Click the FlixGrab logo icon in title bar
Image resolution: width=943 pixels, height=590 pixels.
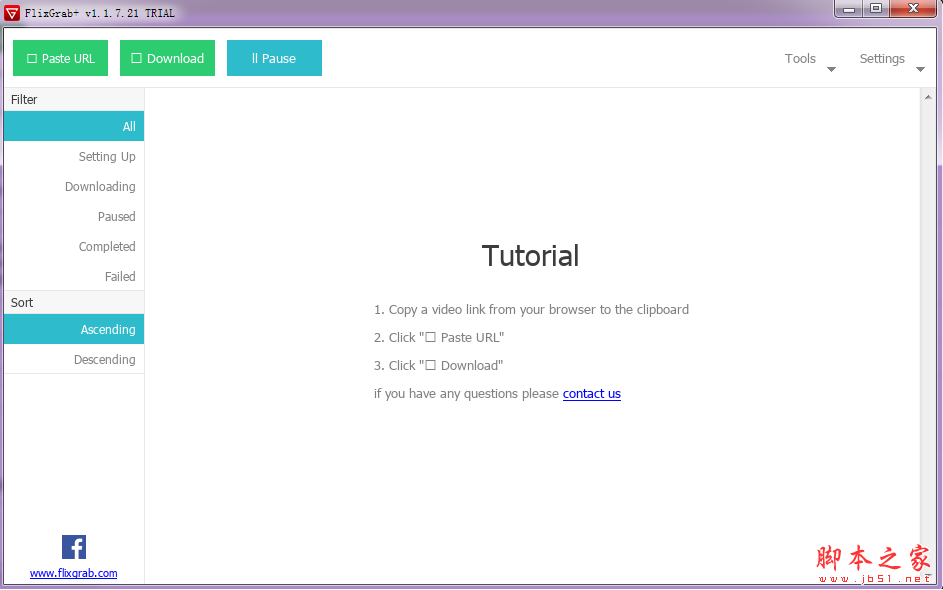point(14,12)
